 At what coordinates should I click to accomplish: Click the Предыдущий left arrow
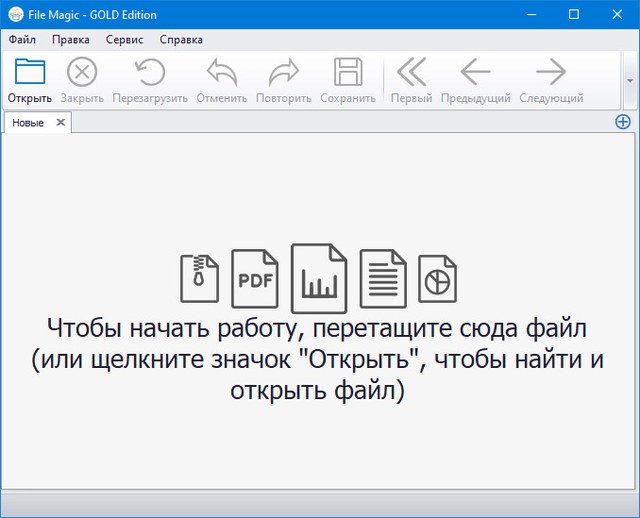475,73
